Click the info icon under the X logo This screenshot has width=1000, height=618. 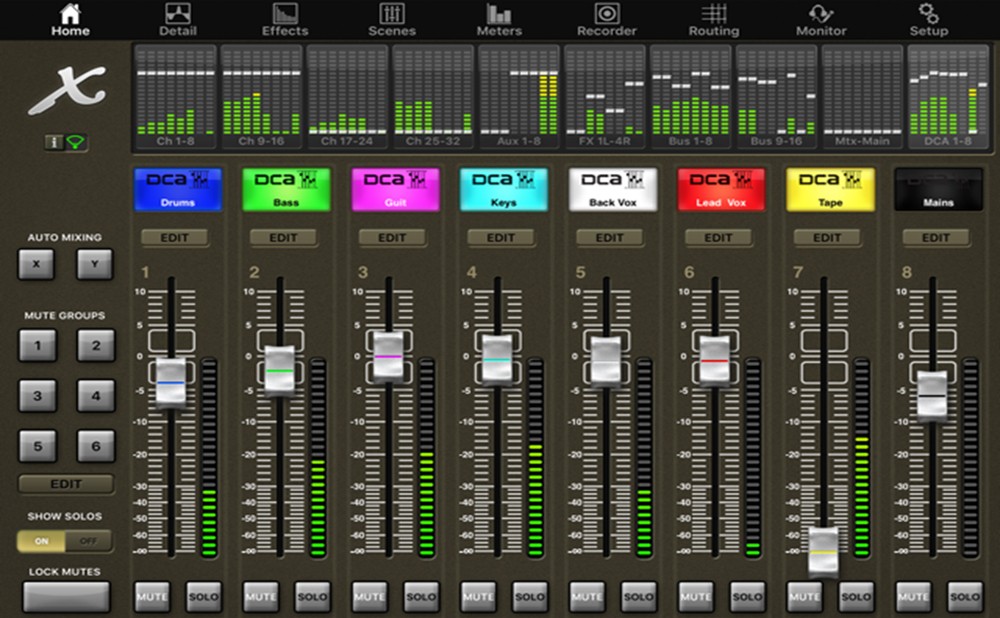[55, 142]
